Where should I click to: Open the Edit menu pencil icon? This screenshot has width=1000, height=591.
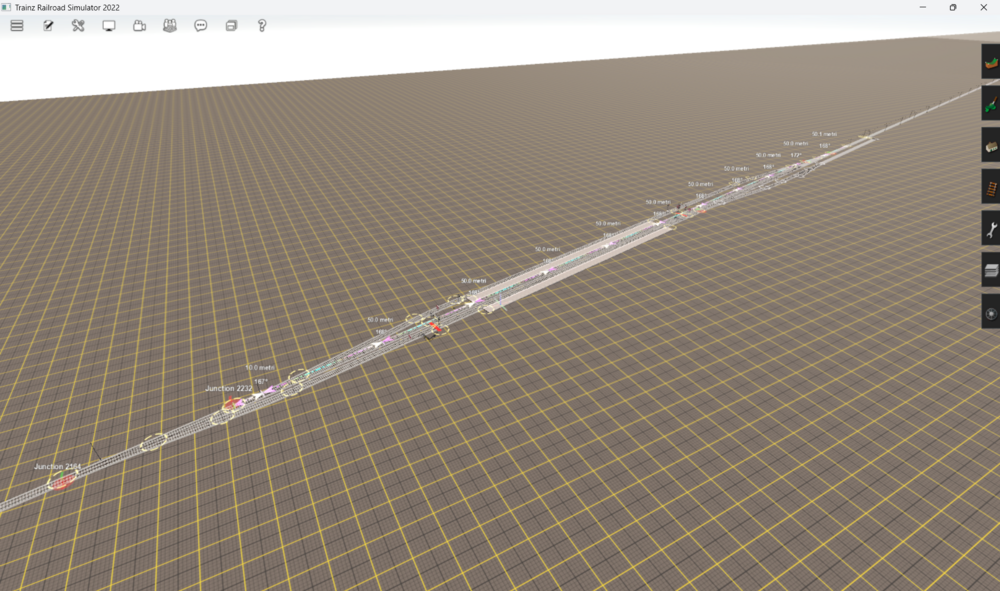pyautogui.click(x=48, y=26)
